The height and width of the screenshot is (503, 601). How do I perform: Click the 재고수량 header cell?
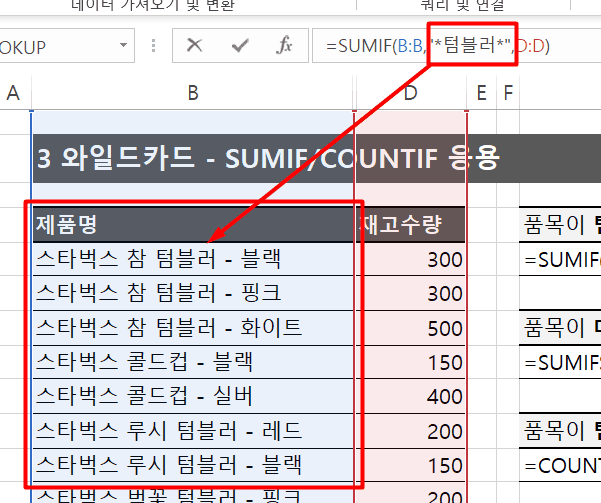click(x=411, y=224)
